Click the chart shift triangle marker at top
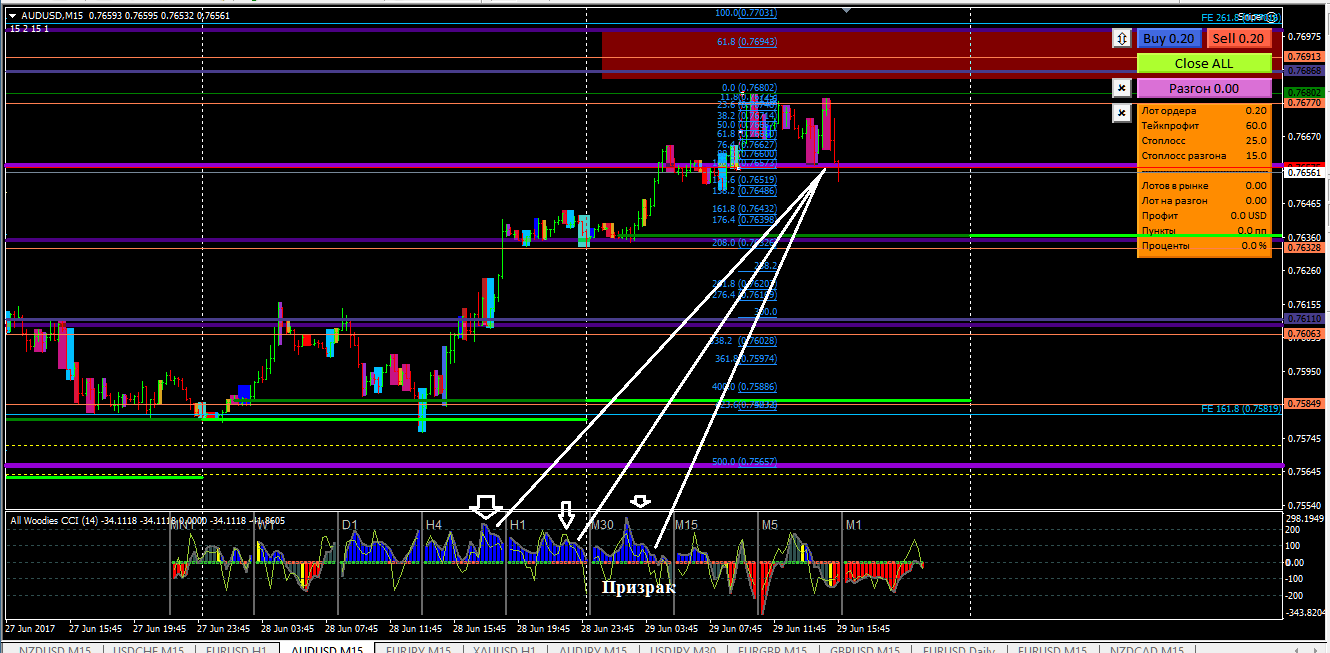This screenshot has height=653, width=1330. (848, 10)
